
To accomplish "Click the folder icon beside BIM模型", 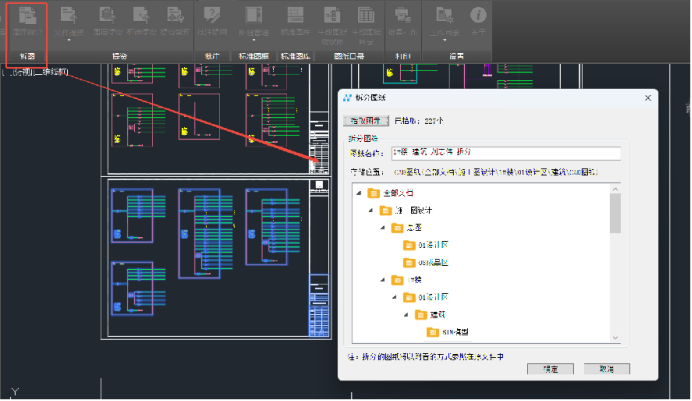I will coord(433,332).
